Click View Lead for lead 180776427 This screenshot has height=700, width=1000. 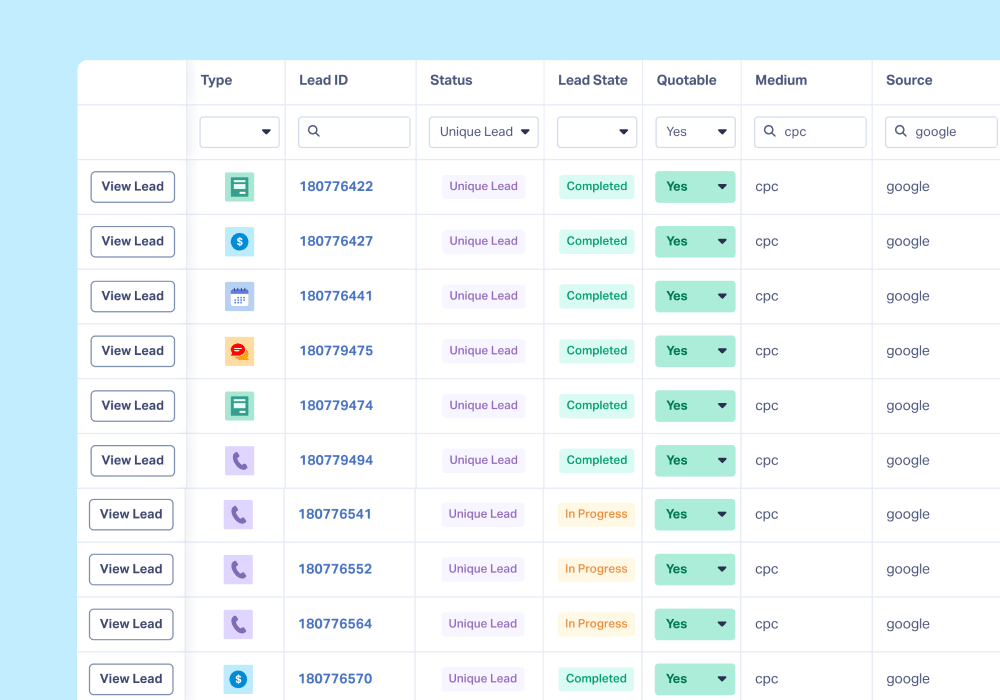(x=133, y=242)
